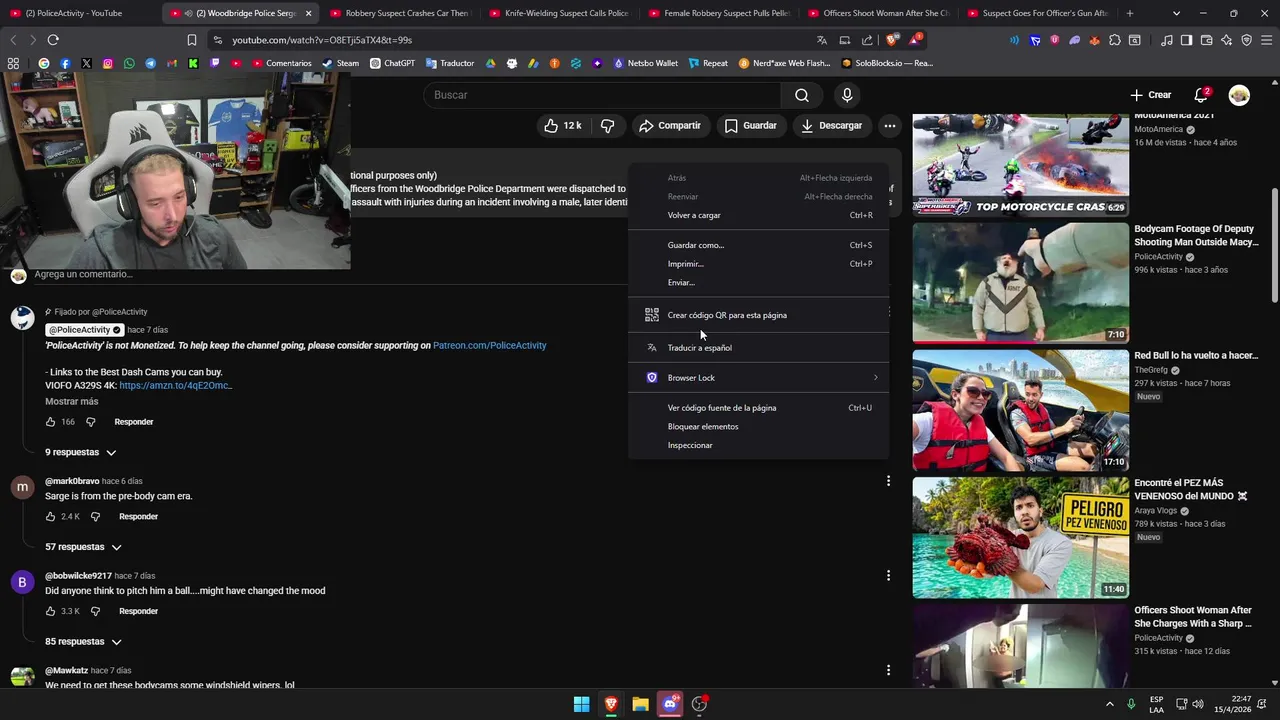The height and width of the screenshot is (720, 1280).
Task: Click the share icon in address bar
Action: click(867, 40)
